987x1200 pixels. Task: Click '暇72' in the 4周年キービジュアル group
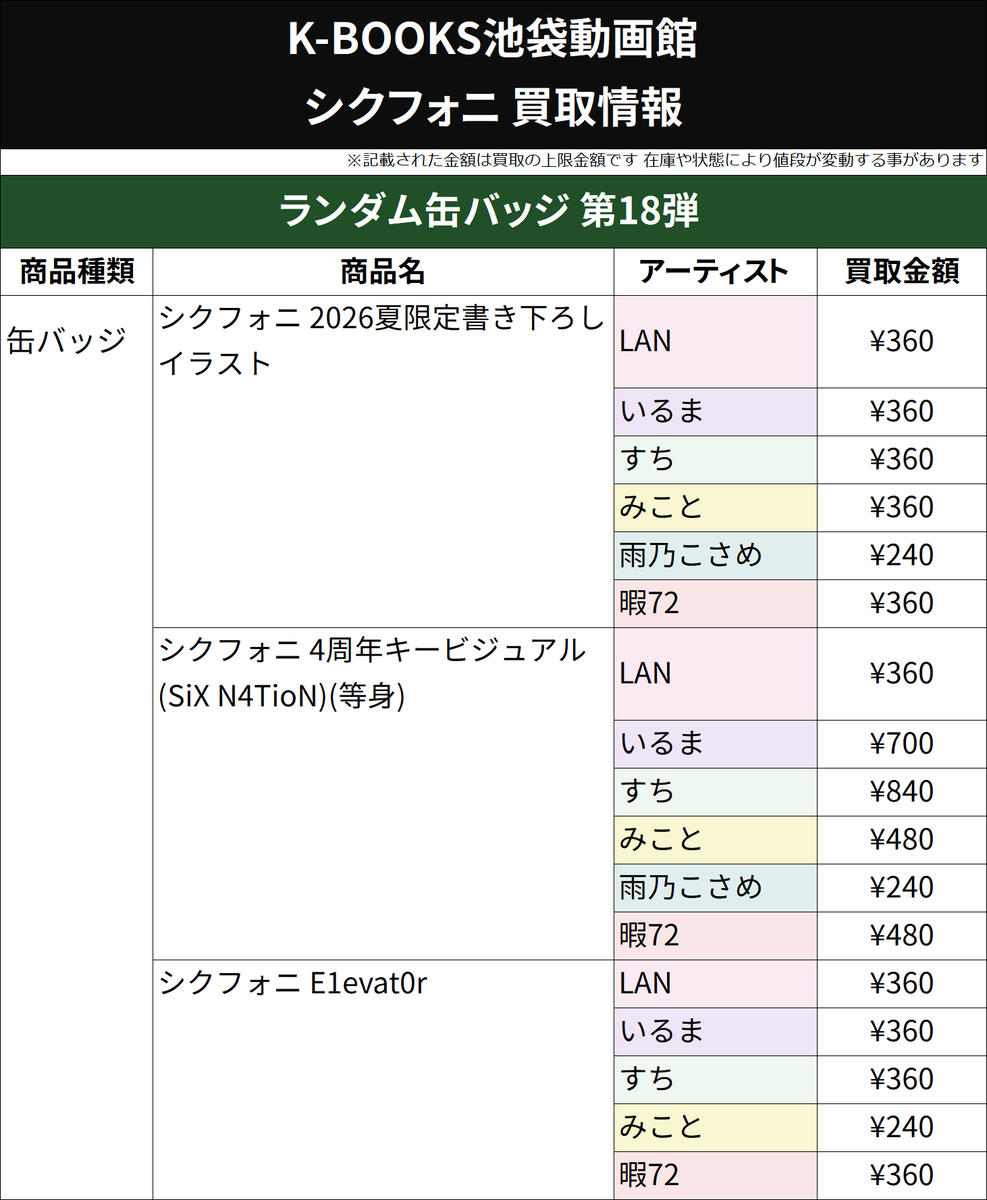pos(715,935)
